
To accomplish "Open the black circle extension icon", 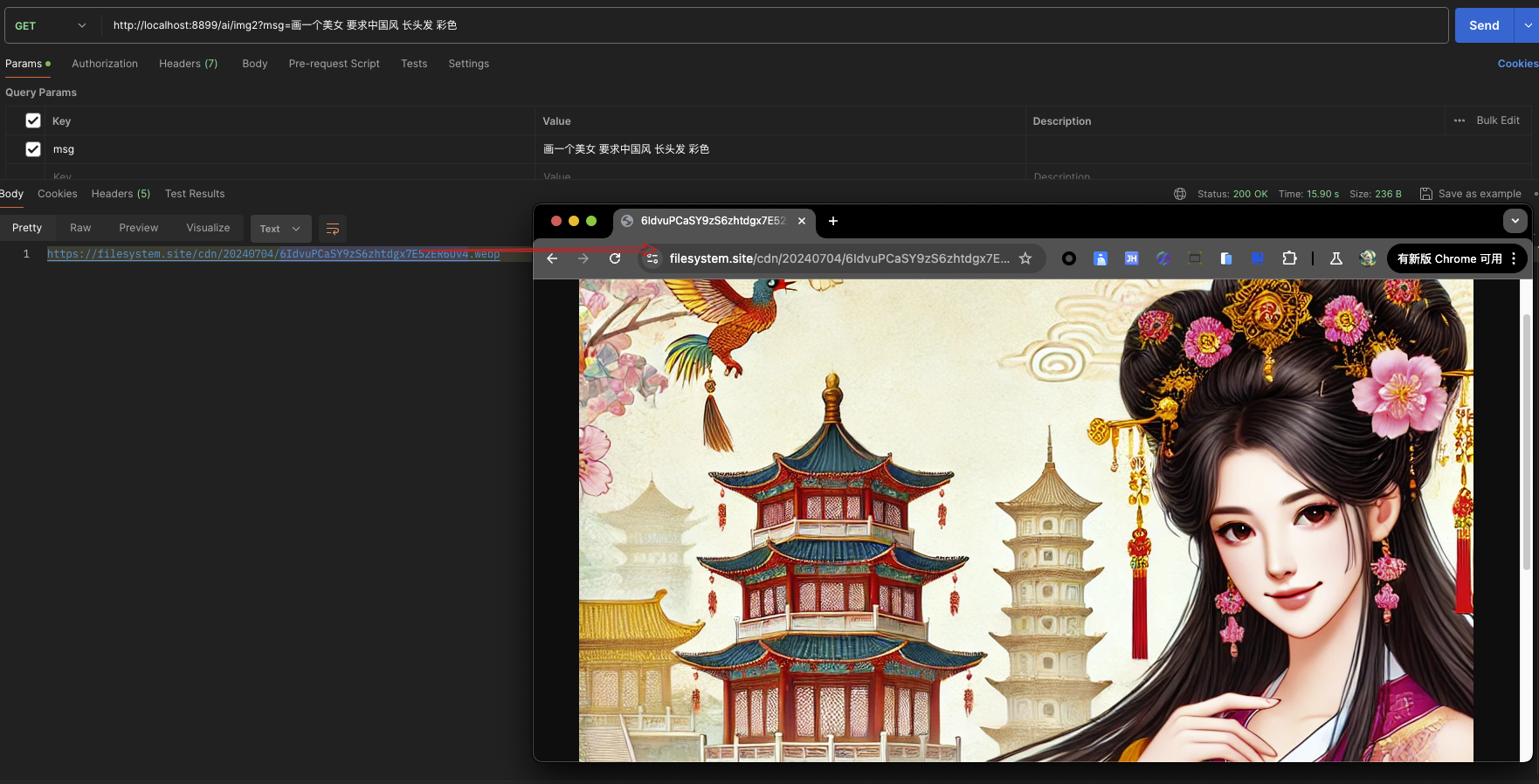I will pos(1069,258).
